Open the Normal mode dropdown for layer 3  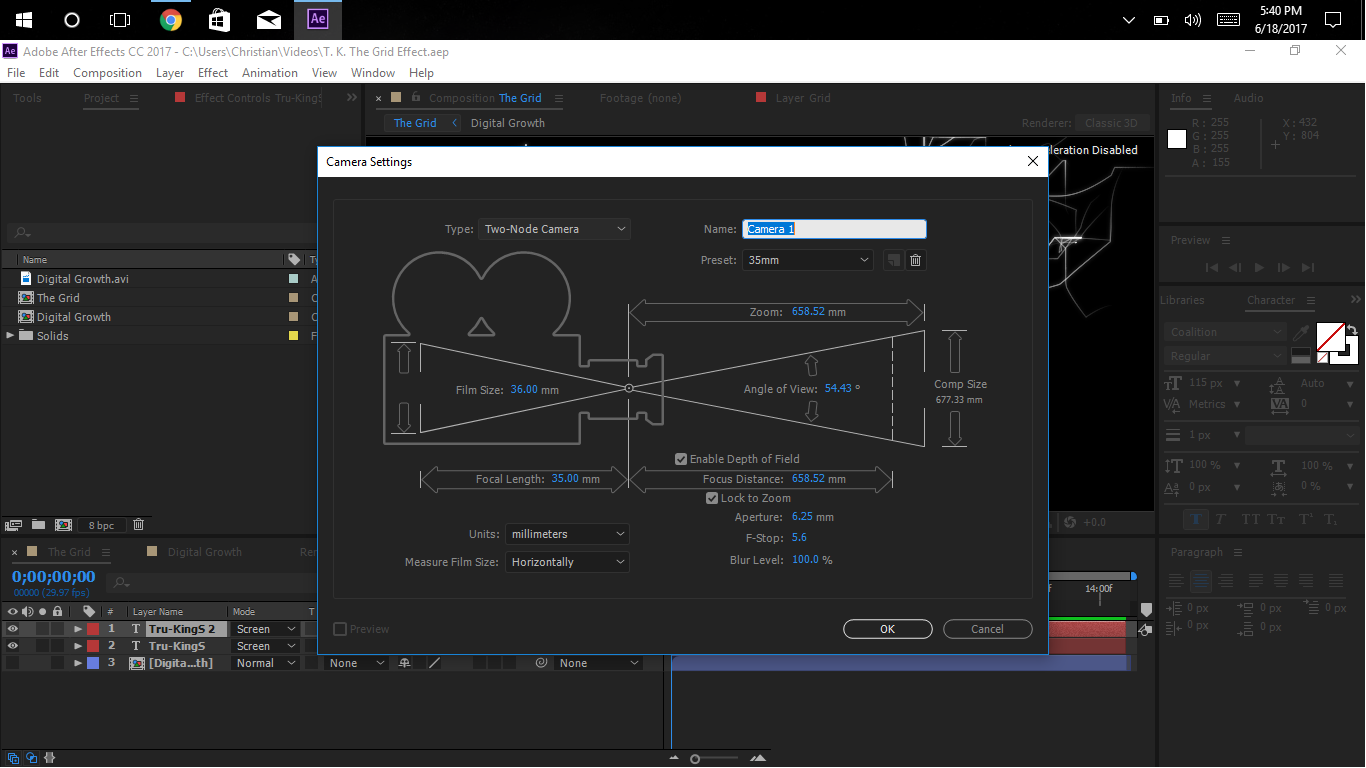[265, 663]
